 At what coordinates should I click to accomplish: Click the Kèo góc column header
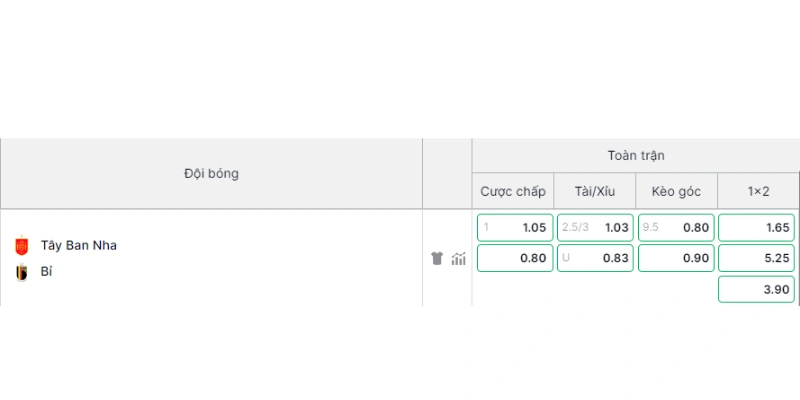[676, 191]
